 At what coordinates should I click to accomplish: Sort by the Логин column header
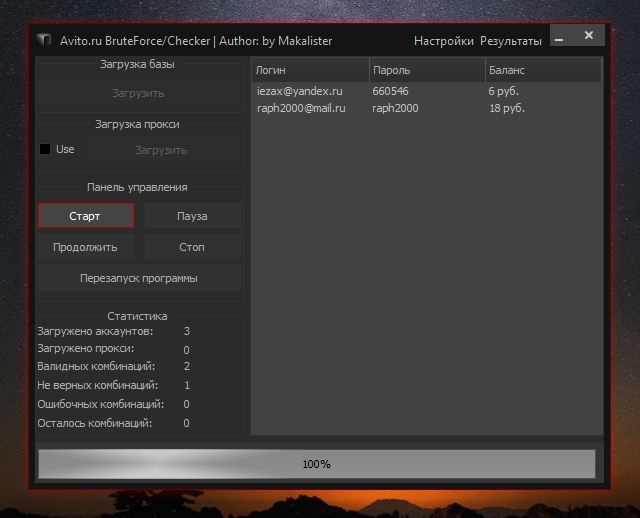pyautogui.click(x=309, y=71)
